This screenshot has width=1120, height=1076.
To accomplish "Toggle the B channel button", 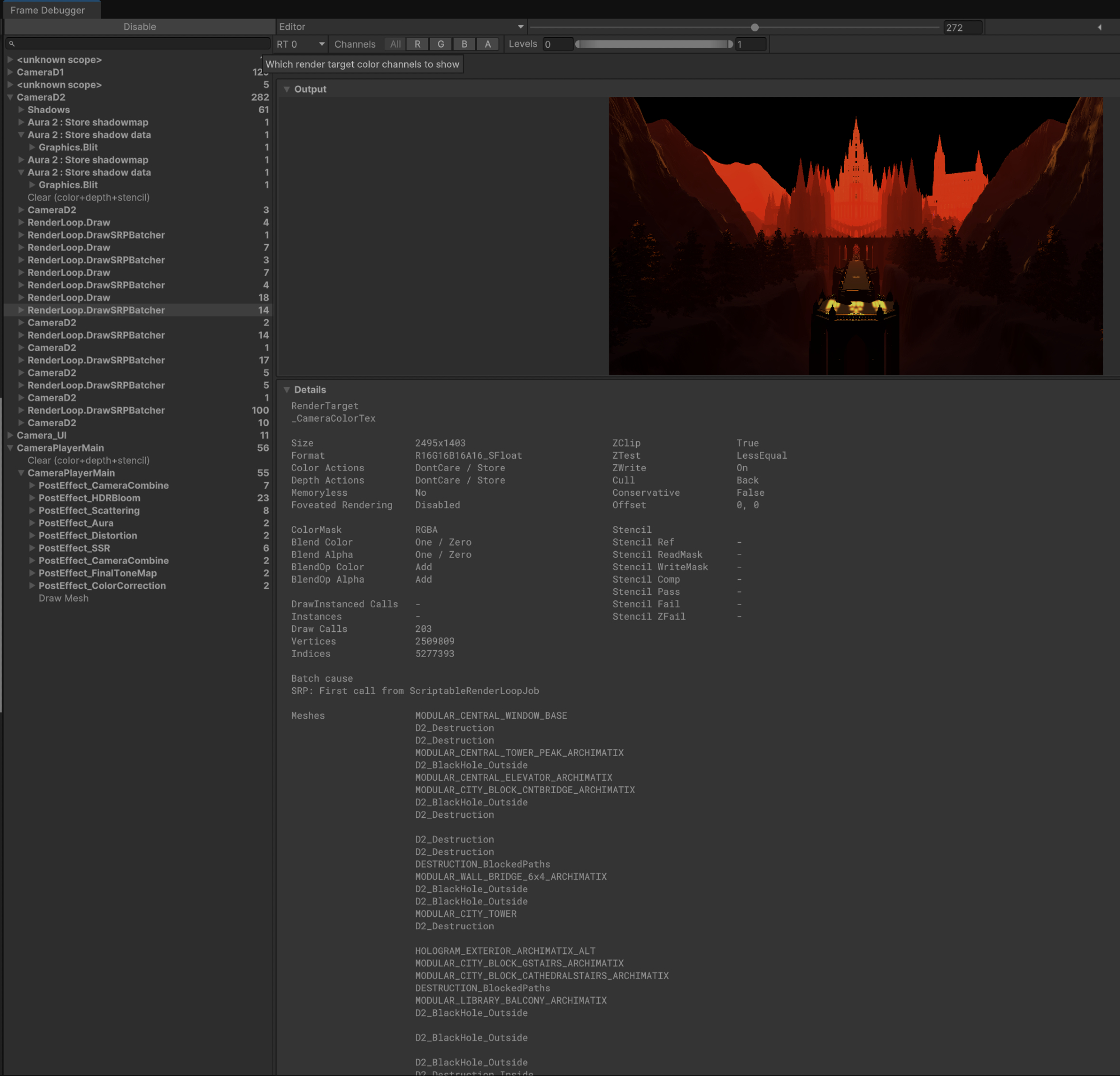I will tap(464, 44).
